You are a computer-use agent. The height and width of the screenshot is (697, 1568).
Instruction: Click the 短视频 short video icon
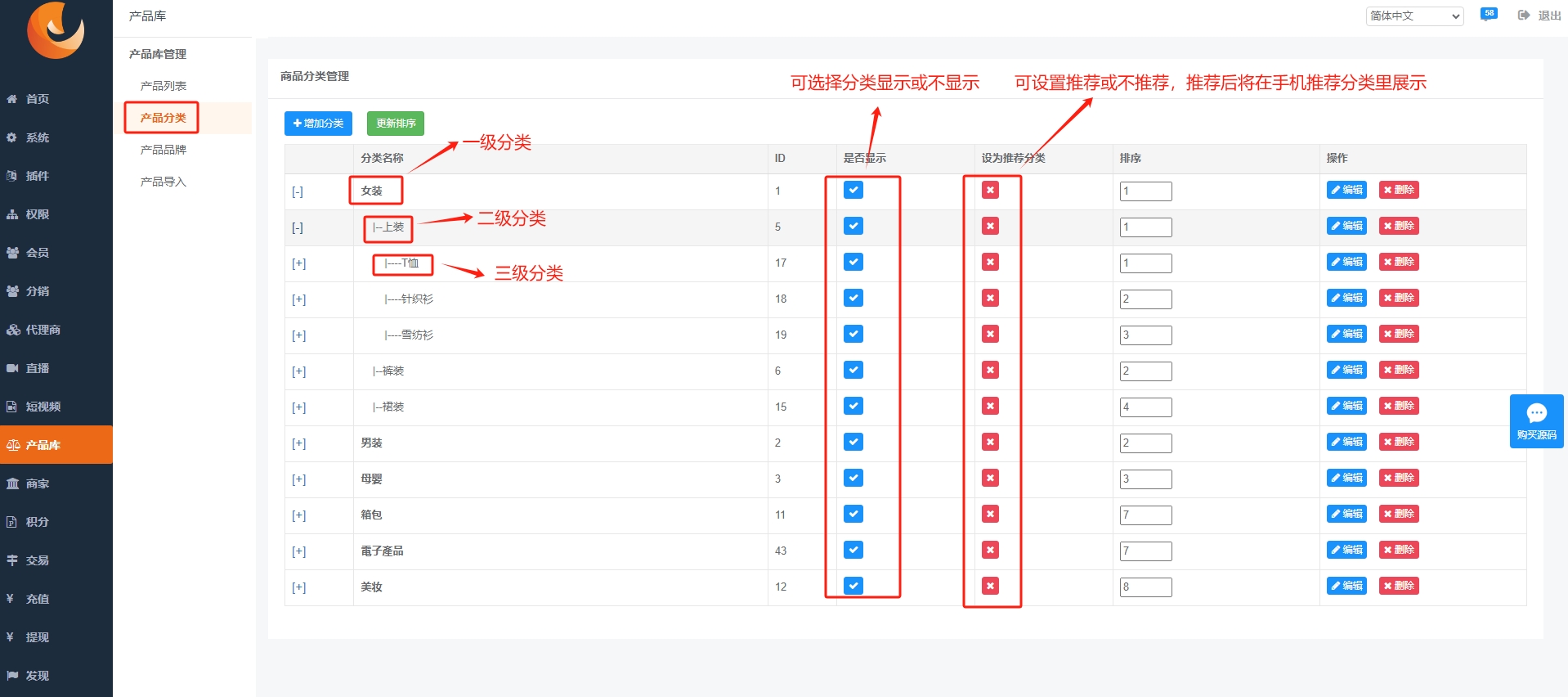point(12,407)
